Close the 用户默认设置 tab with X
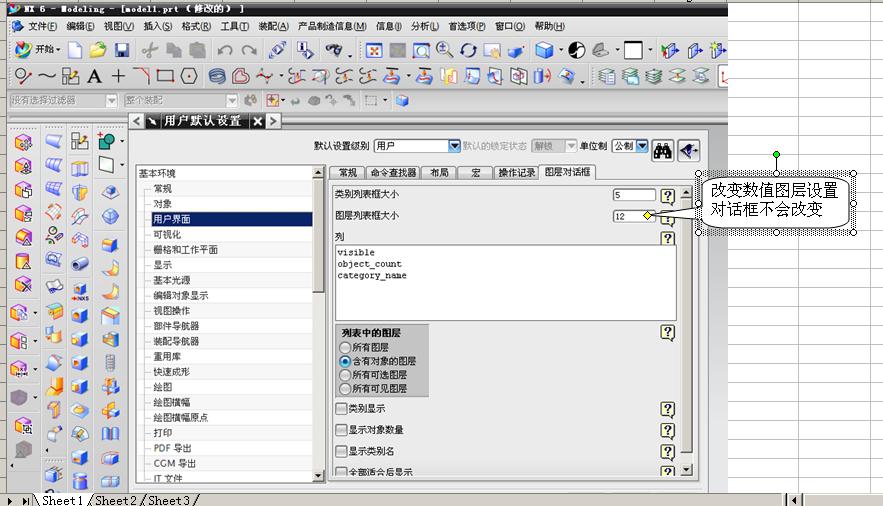Screen dimensions: 883x506 click(x=257, y=121)
